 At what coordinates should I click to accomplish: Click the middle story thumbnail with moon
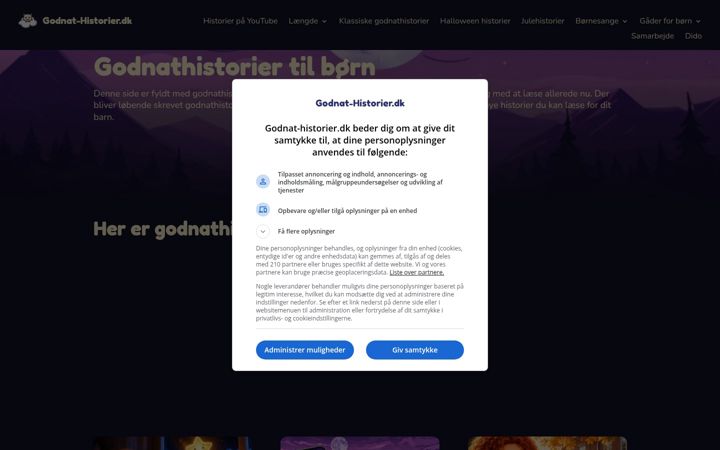tap(360, 443)
